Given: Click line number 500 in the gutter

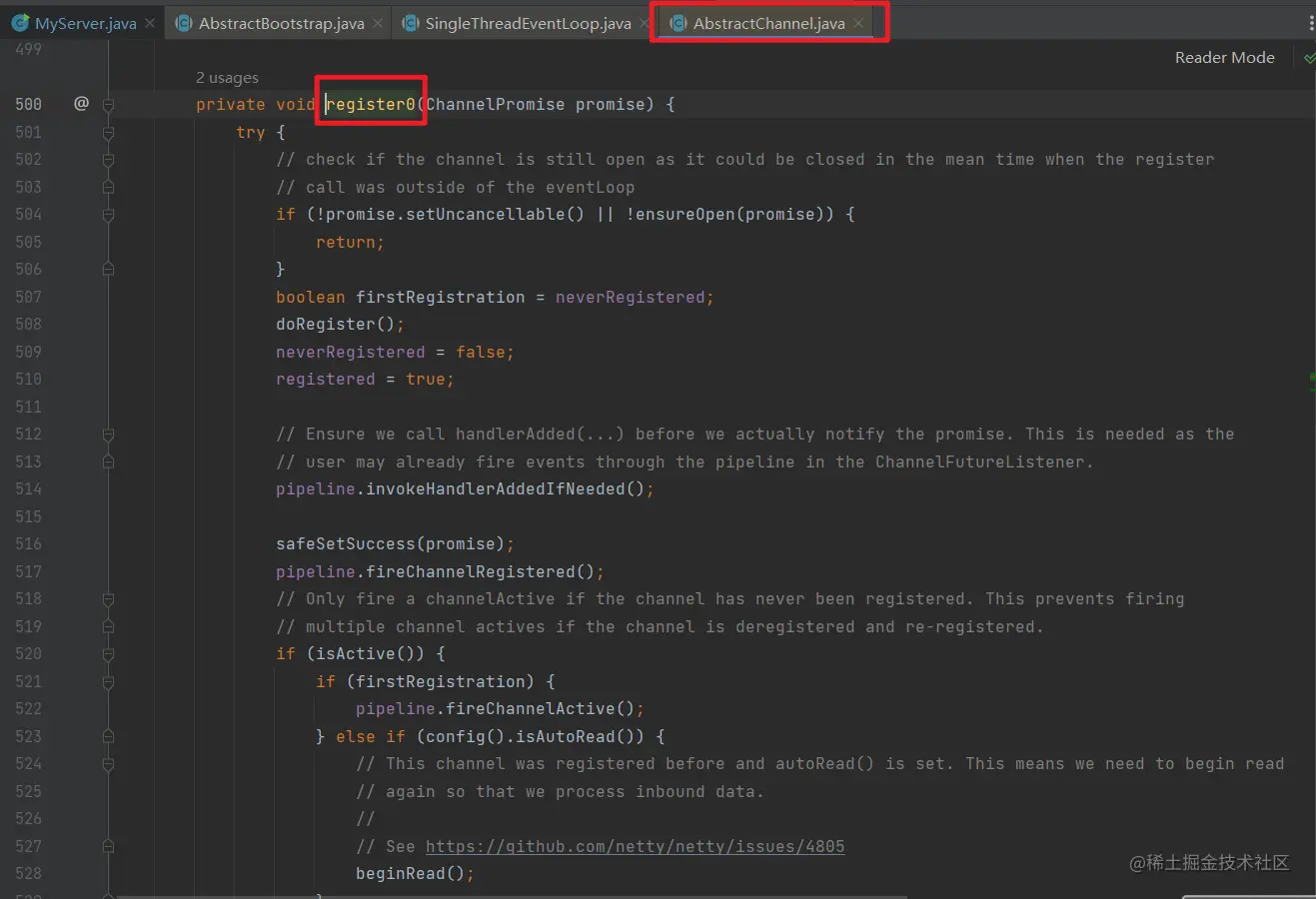Looking at the screenshot, I should coord(29,104).
